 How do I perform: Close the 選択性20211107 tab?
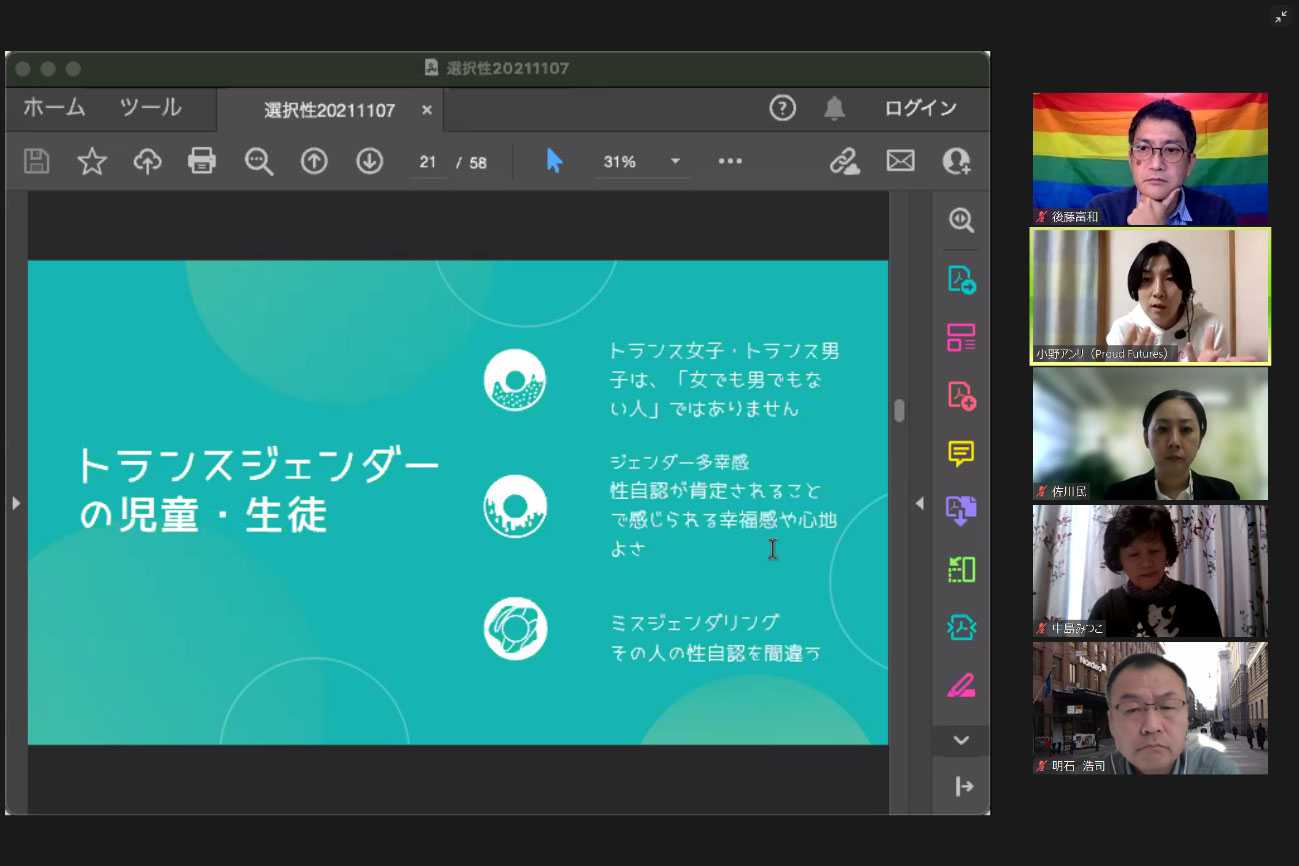pos(427,110)
